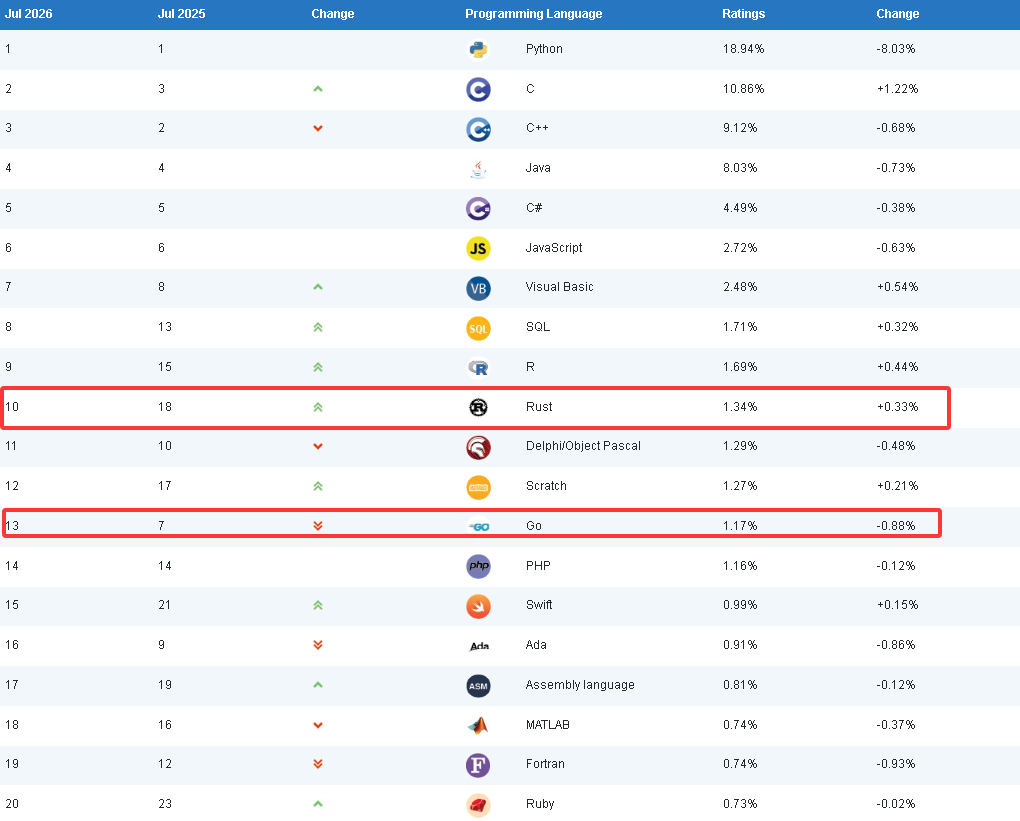This screenshot has height=821, width=1020.
Task: Click the Ruby gem icon
Action: point(478,805)
